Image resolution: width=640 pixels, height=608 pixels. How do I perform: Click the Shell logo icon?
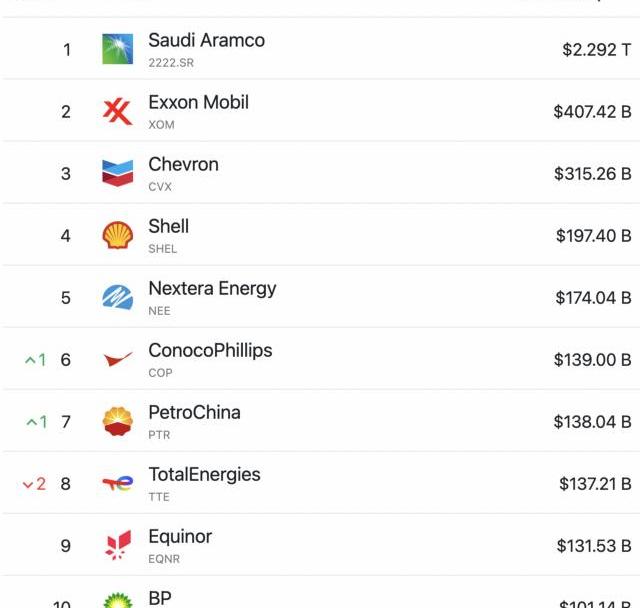point(117,235)
